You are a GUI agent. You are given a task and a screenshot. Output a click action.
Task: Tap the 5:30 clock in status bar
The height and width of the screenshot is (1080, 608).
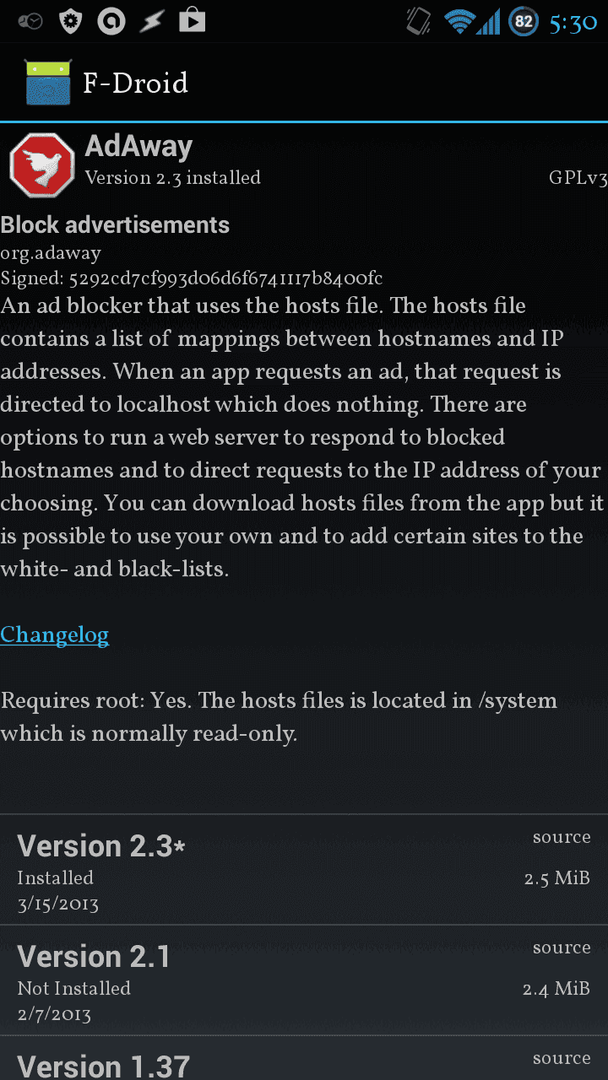[x=573, y=23]
